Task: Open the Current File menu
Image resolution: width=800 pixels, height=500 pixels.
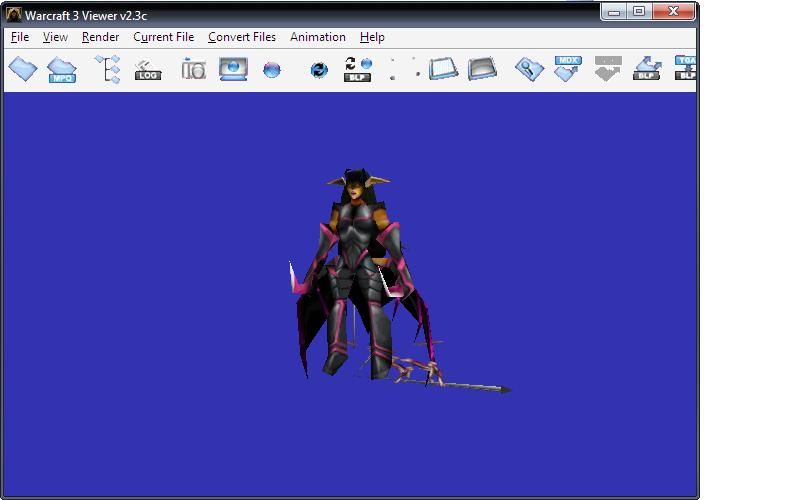Action: click(x=164, y=37)
